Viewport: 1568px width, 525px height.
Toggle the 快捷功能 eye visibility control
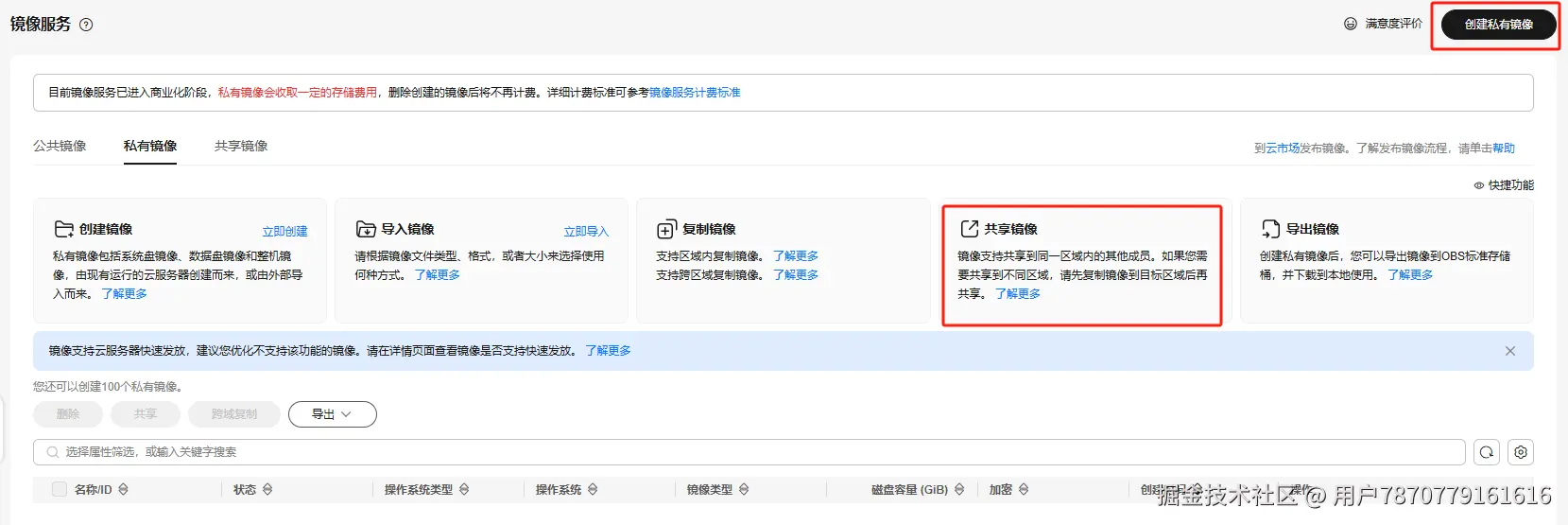pos(1479,185)
